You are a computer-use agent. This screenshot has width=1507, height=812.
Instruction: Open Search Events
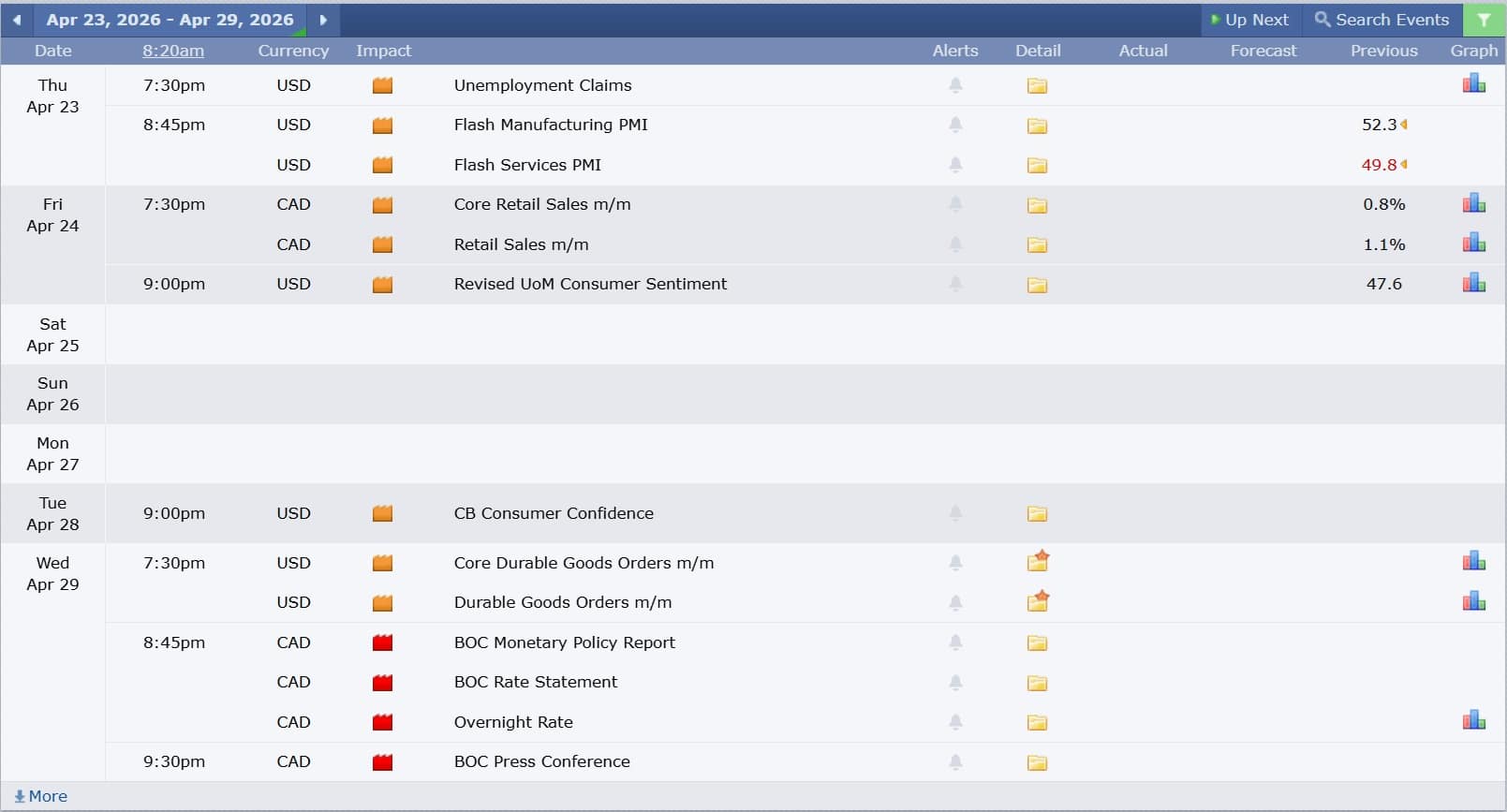click(x=1381, y=20)
